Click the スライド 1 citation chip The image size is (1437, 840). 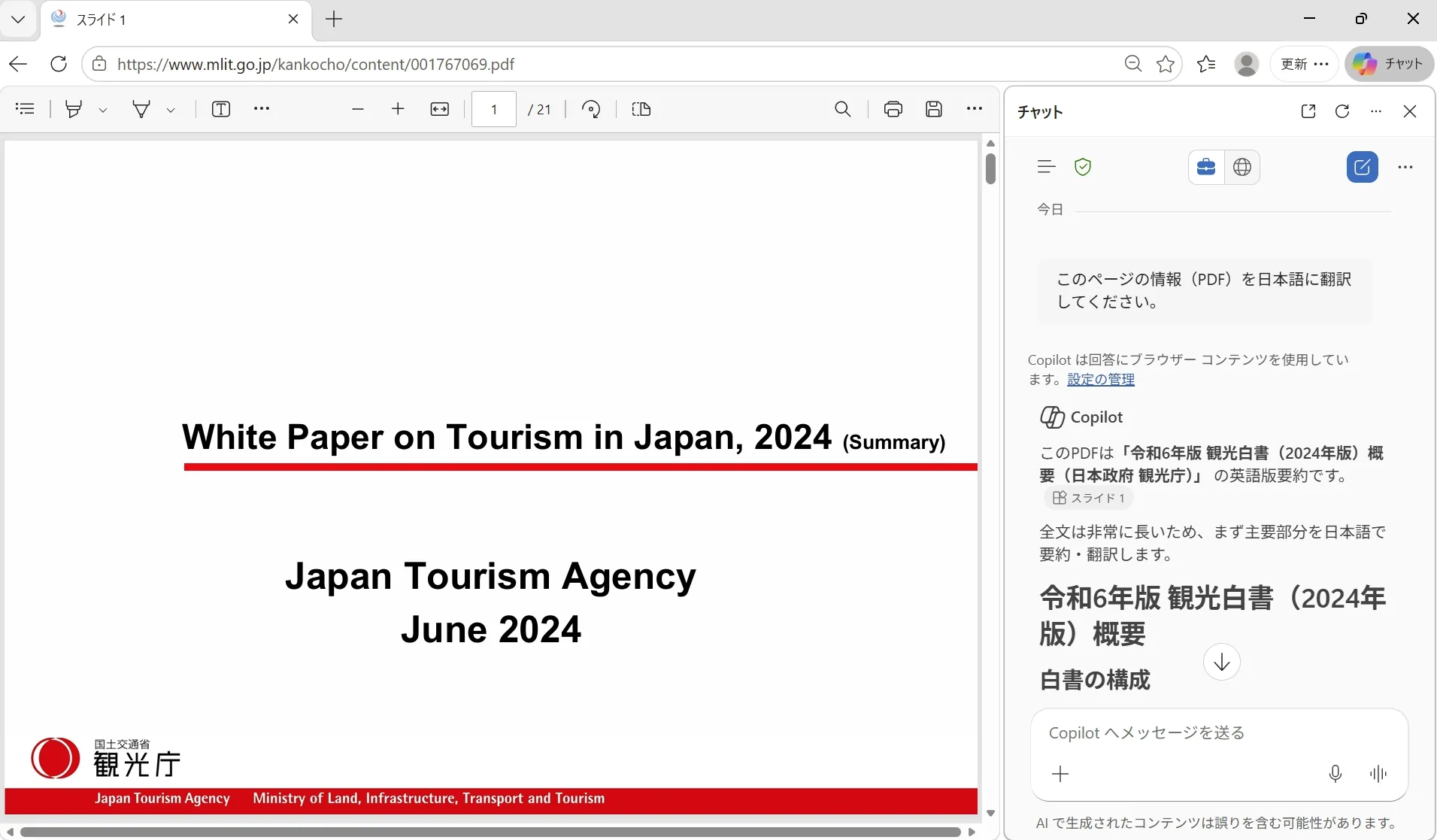coord(1089,498)
